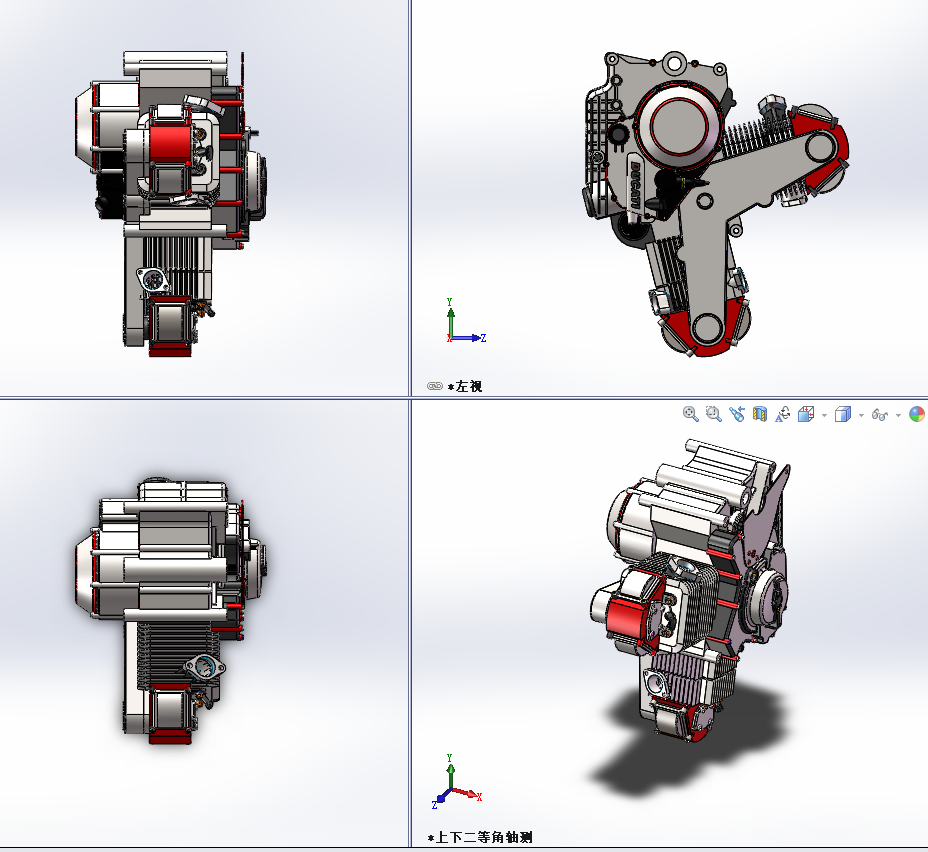Select the engine model in bottom-left viewport
Image resolution: width=928 pixels, height=852 pixels.
(171, 610)
